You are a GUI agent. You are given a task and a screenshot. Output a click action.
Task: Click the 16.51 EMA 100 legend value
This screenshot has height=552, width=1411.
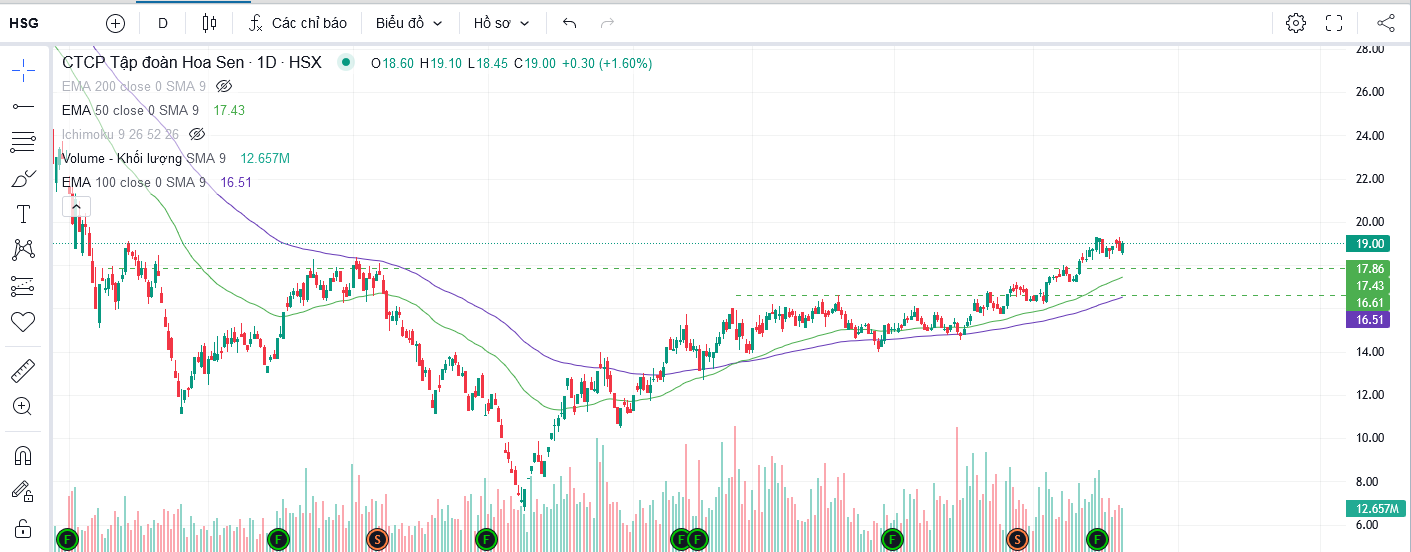tap(236, 182)
